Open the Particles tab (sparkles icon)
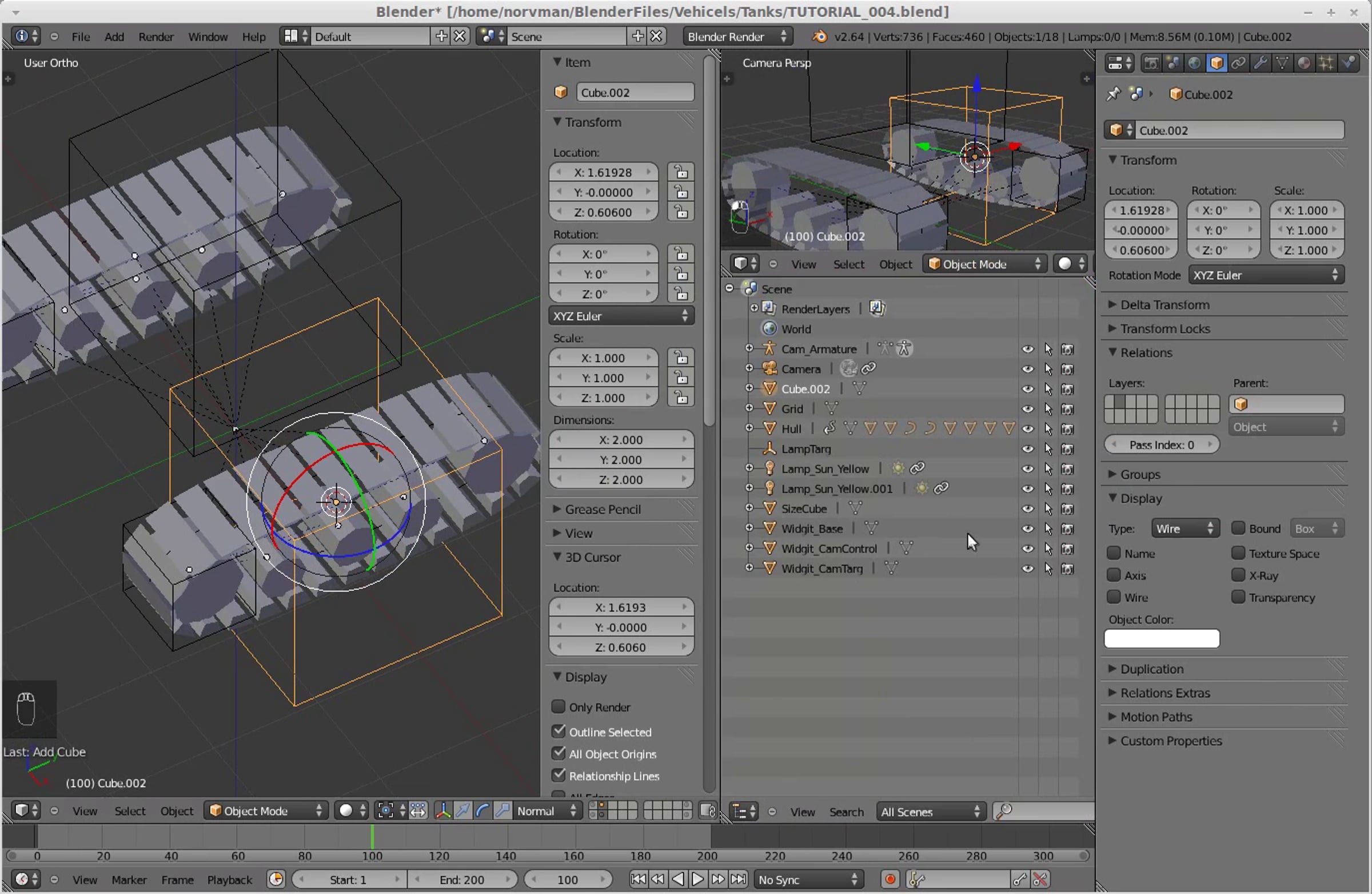The image size is (1372, 894). [1326, 63]
